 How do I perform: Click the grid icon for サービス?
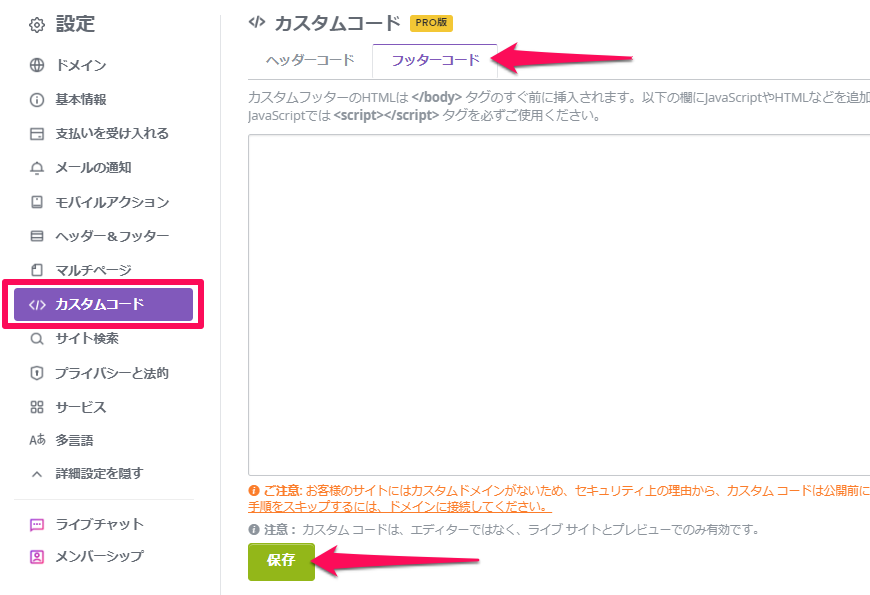tap(37, 407)
